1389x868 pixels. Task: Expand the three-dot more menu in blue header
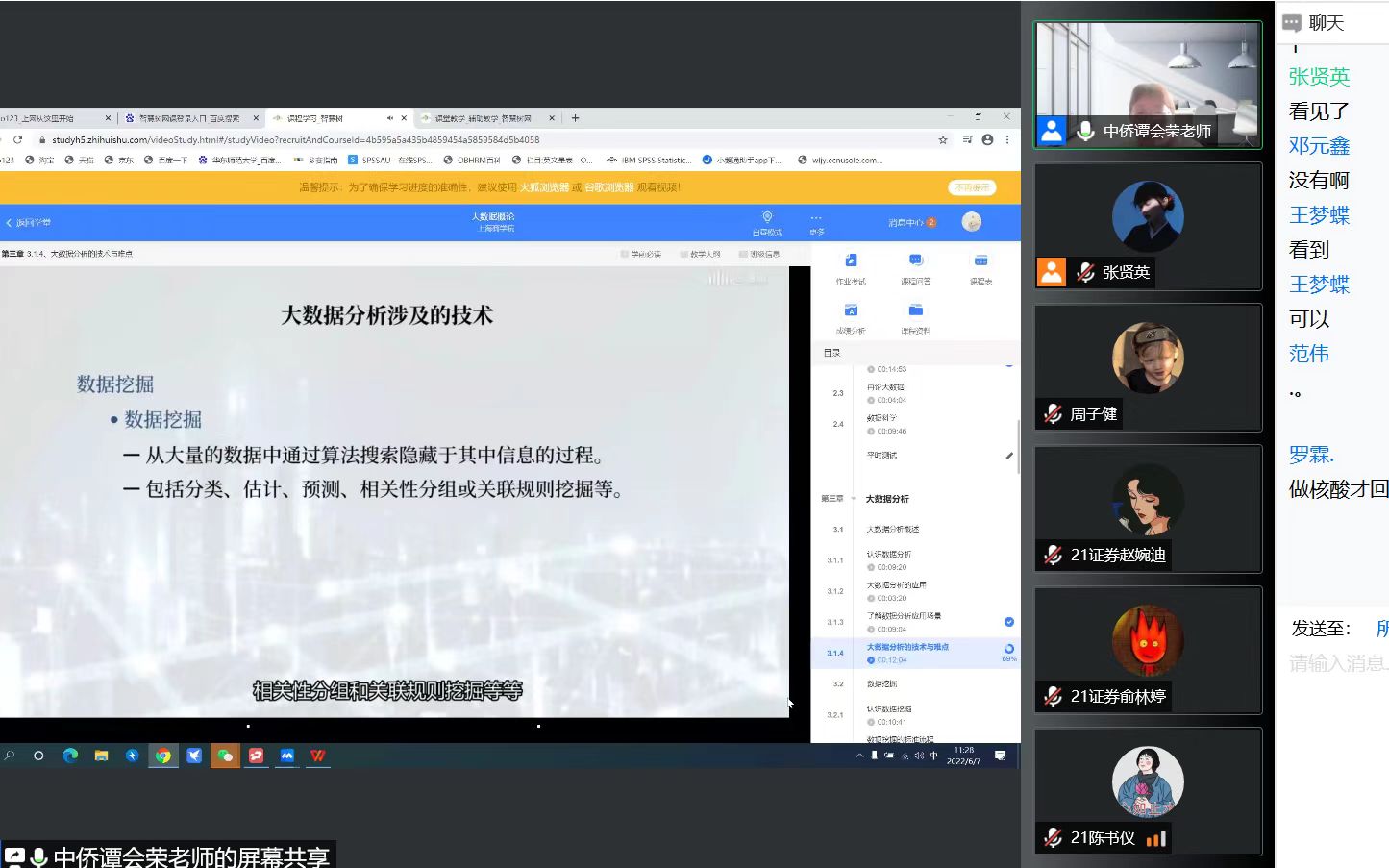[x=816, y=218]
